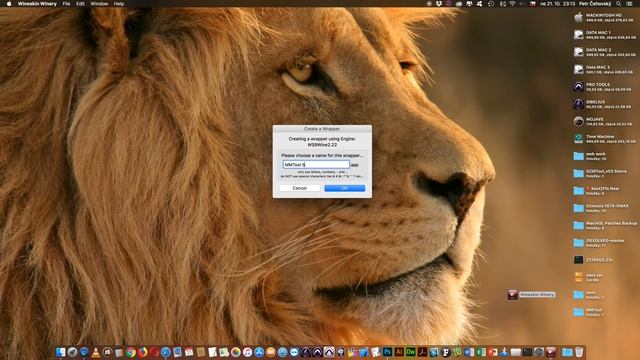640x360 pixels.
Task: Open Firefox from the Dock
Action: click(142, 352)
